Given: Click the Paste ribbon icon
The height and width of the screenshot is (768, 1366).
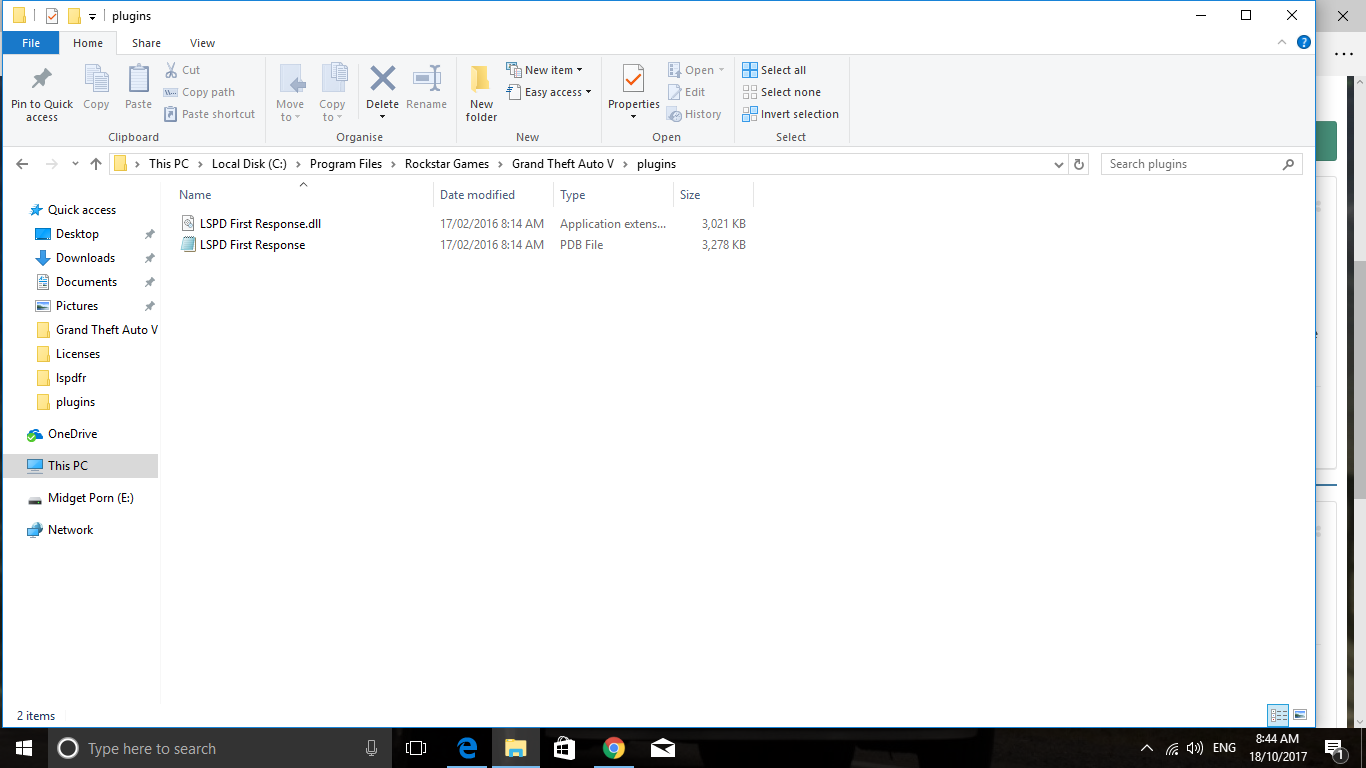Looking at the screenshot, I should tap(138, 79).
